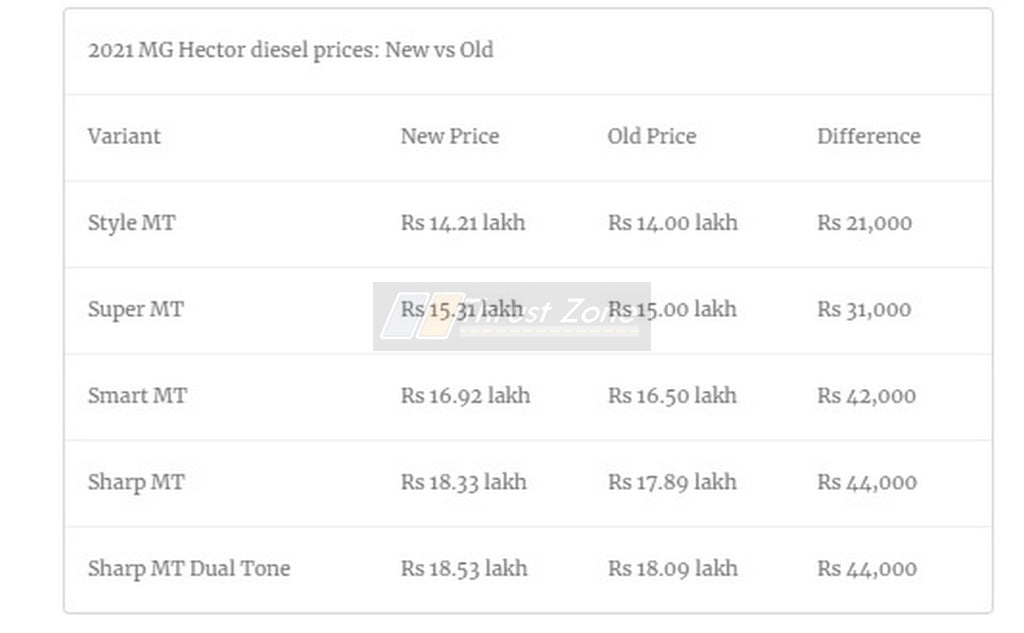The width and height of the screenshot is (1024, 633).
Task: Click the Rs 16.92 lakh new price
Action: [466, 395]
